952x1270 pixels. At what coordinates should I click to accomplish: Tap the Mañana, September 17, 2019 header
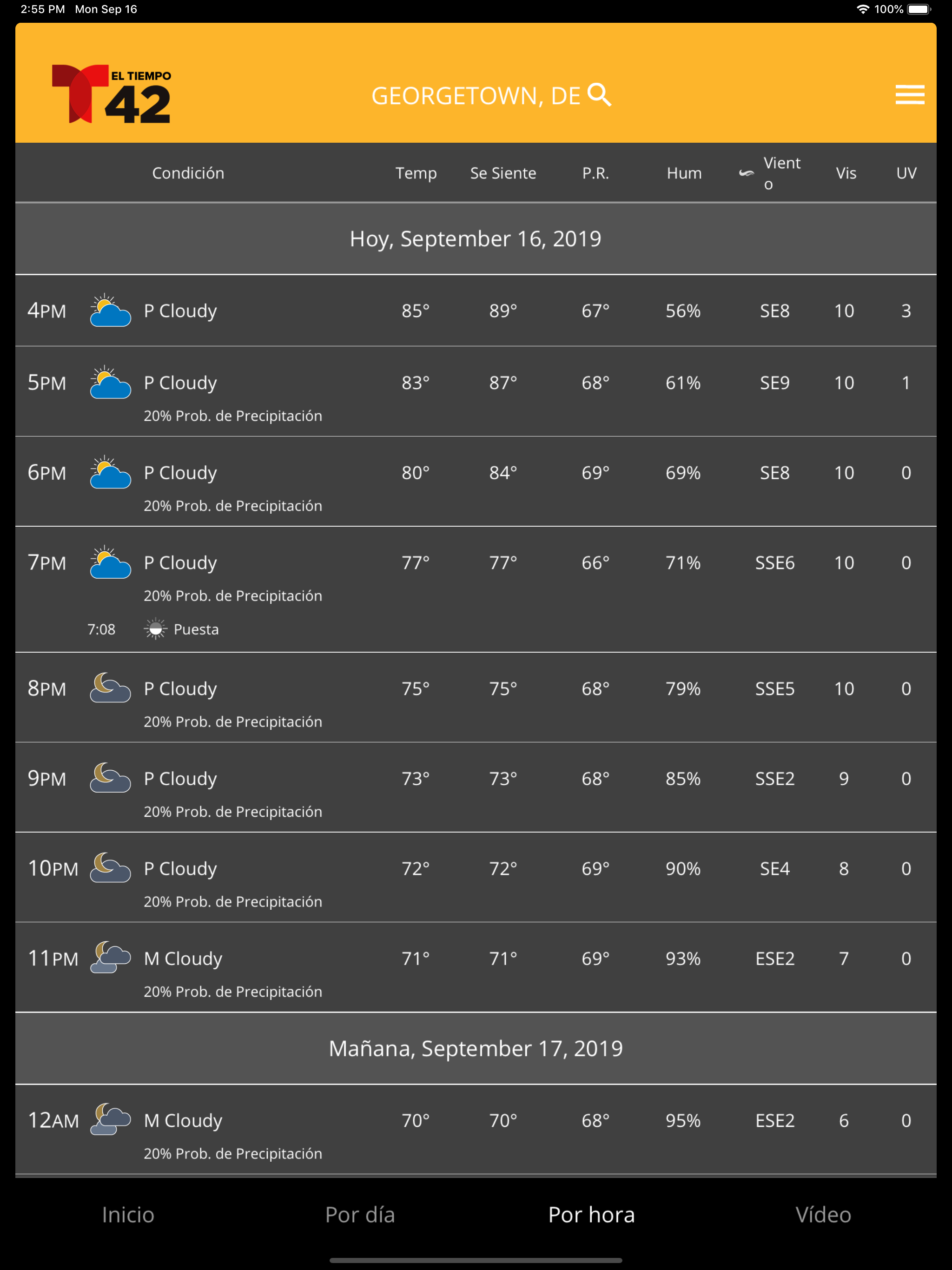pos(476,1048)
